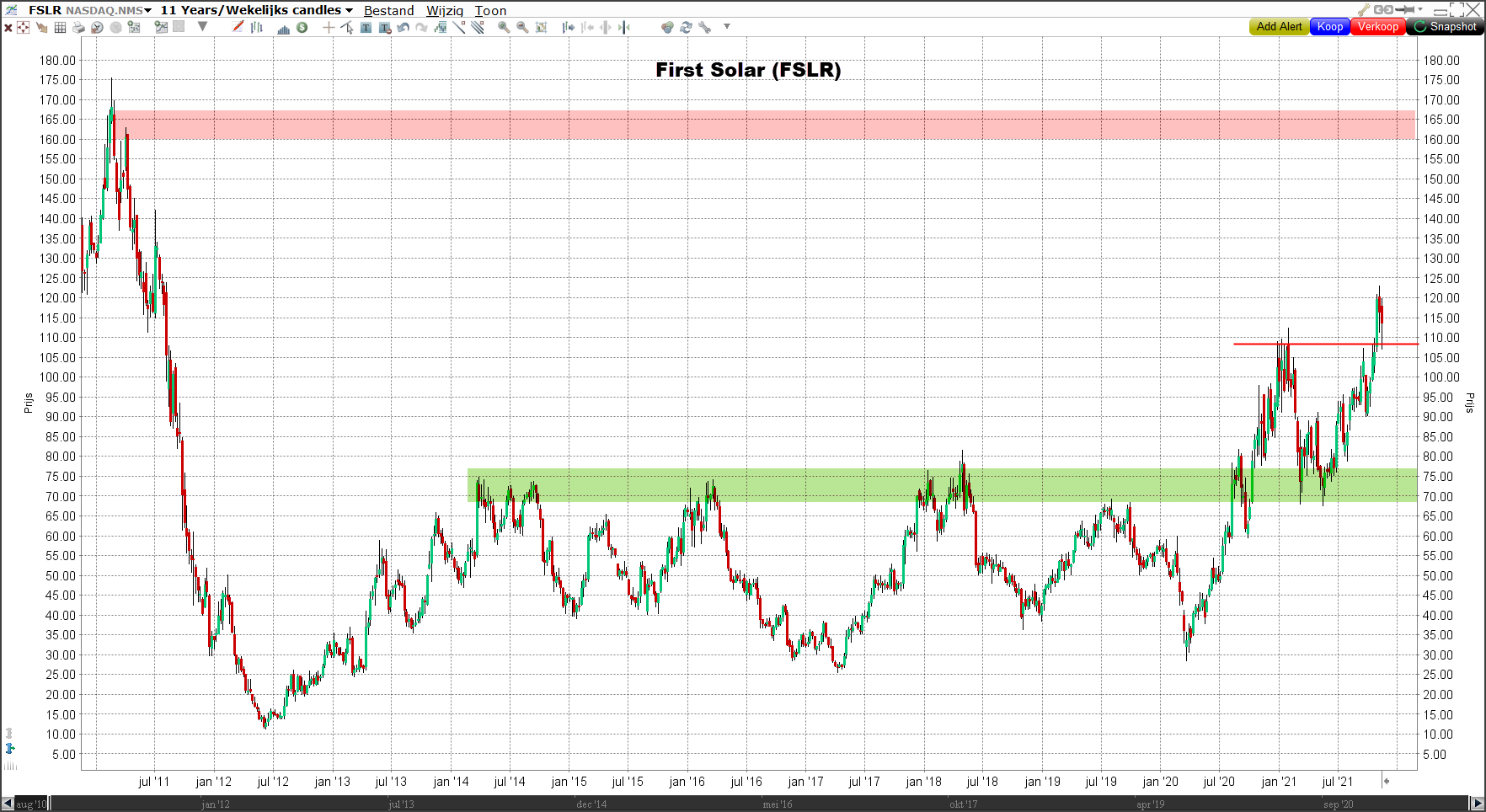Screen dimensions: 1486x812
Task: Print the chart with printer icon
Action: tap(78, 27)
